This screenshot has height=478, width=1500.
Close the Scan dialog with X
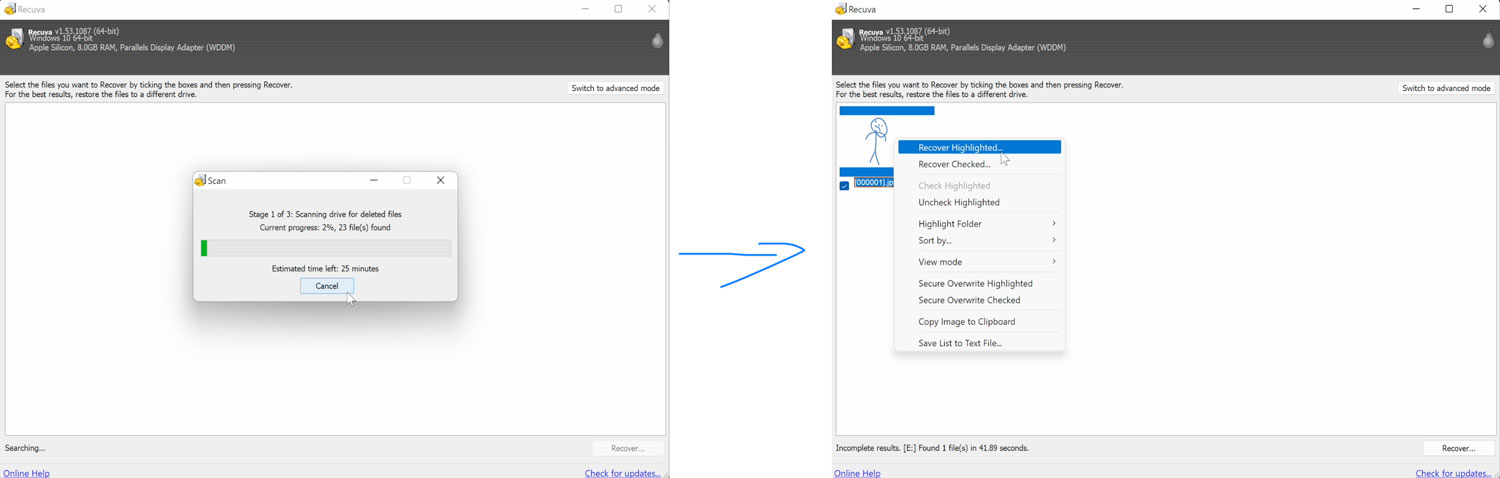440,180
